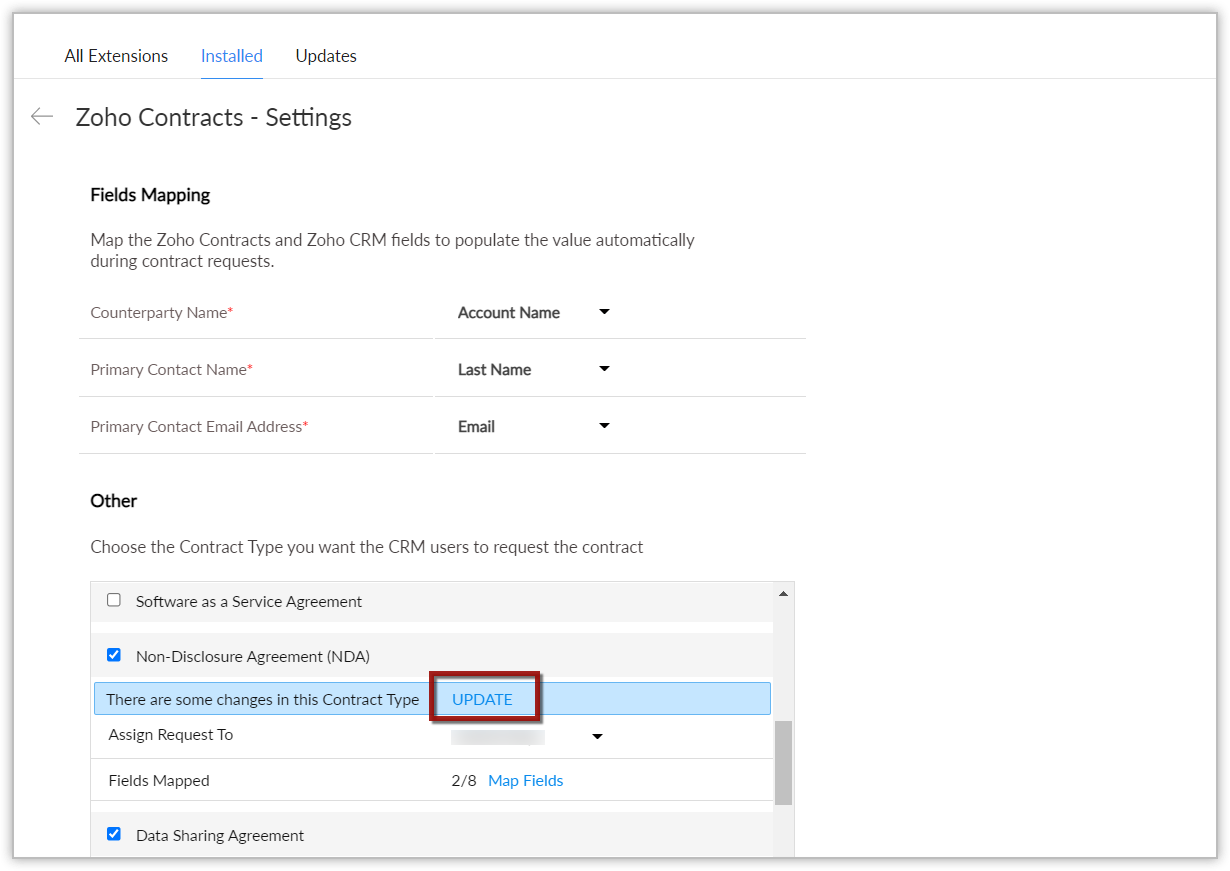Go back using the left arrow icon

(41, 117)
